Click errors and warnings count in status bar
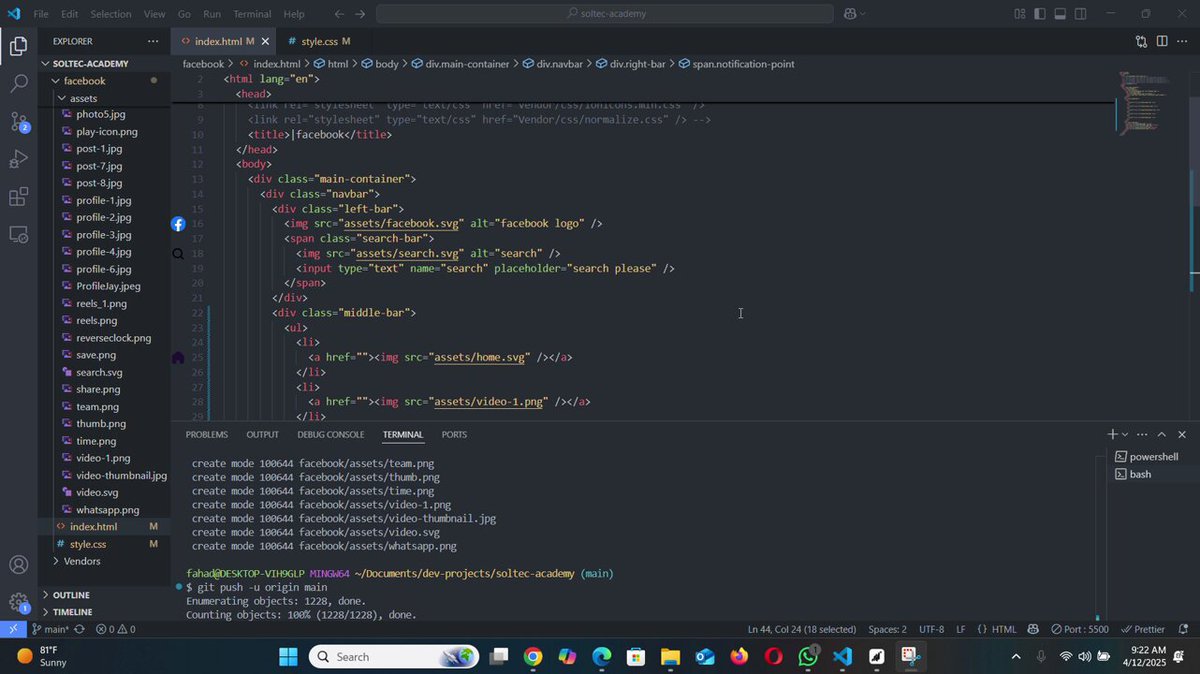1200x674 pixels. coord(116,629)
